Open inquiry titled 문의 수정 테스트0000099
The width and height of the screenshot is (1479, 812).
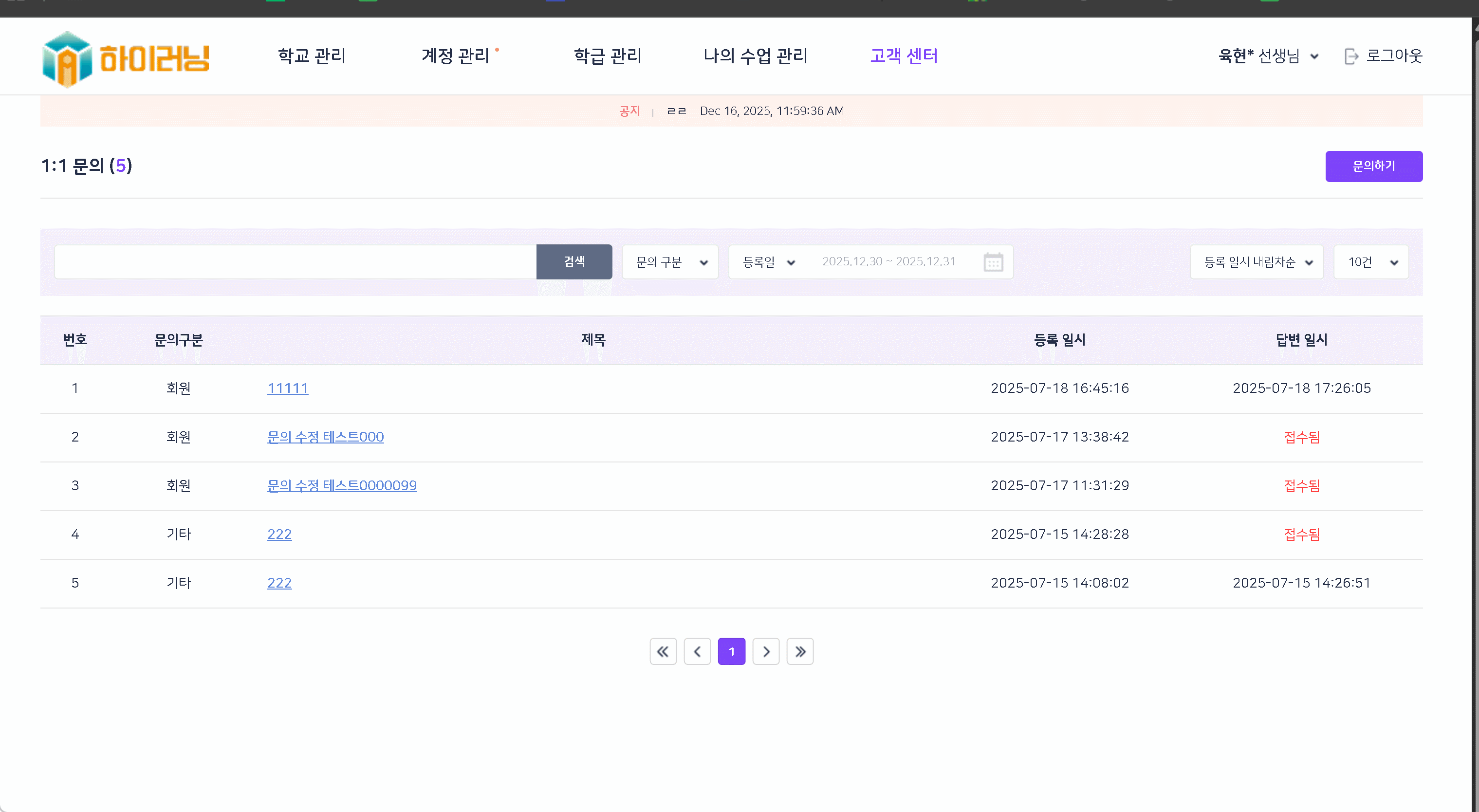point(342,485)
